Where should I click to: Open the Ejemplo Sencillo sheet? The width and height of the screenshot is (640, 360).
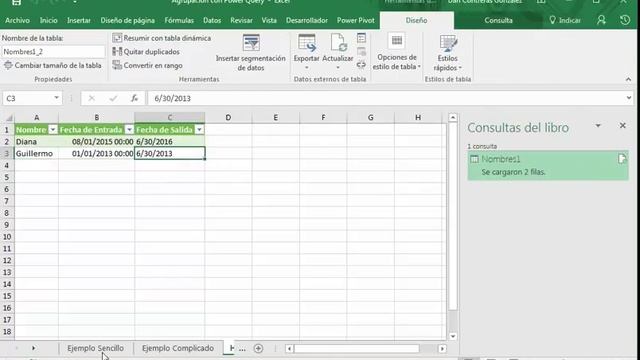(96, 348)
